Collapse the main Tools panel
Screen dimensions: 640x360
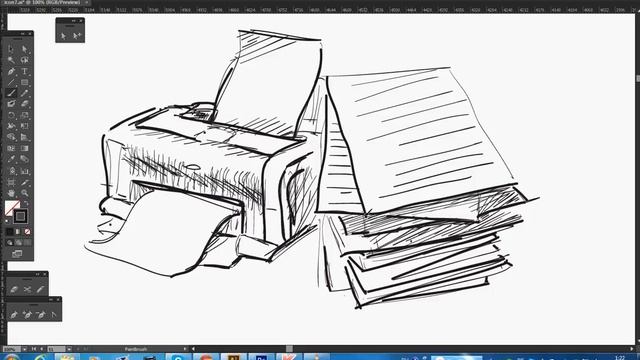click(23, 33)
